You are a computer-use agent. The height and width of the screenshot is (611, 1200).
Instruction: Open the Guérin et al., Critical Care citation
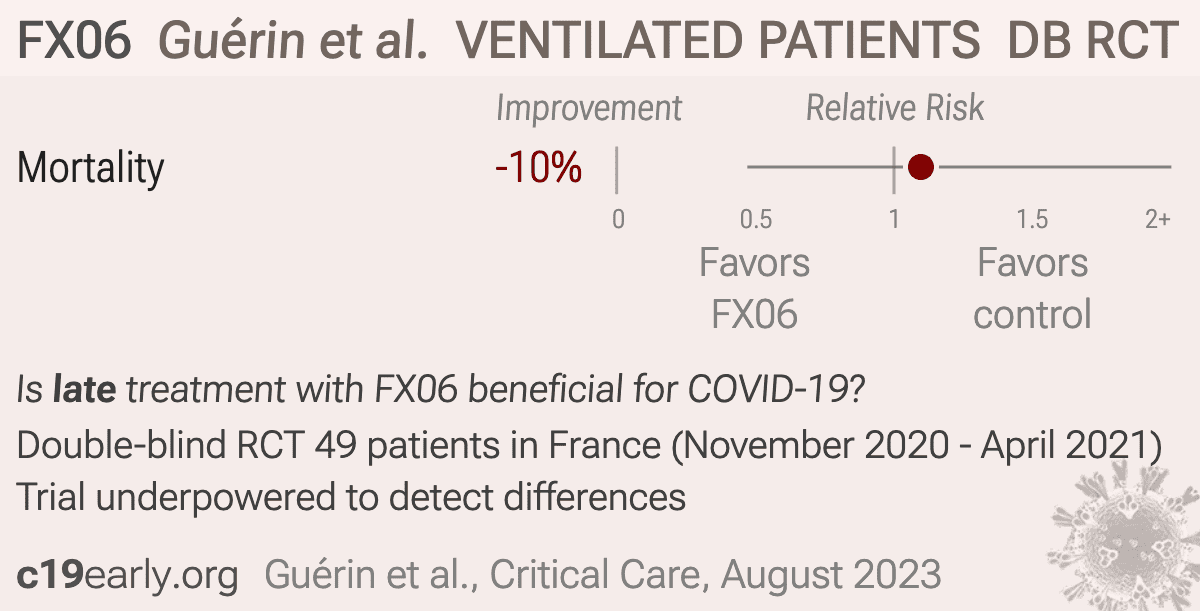pos(603,575)
